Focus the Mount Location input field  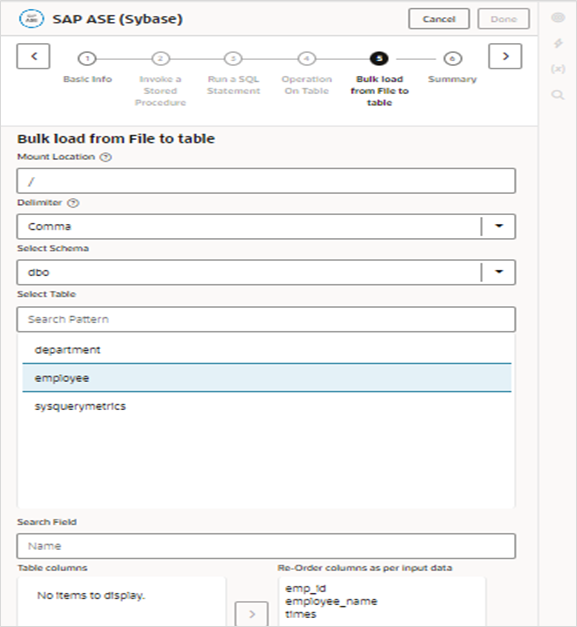click(266, 181)
